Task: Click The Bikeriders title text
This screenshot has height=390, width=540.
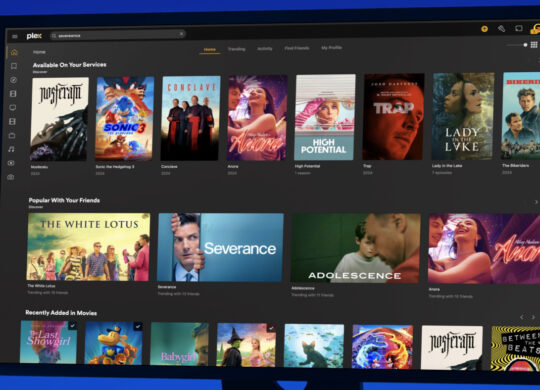Action: click(515, 165)
